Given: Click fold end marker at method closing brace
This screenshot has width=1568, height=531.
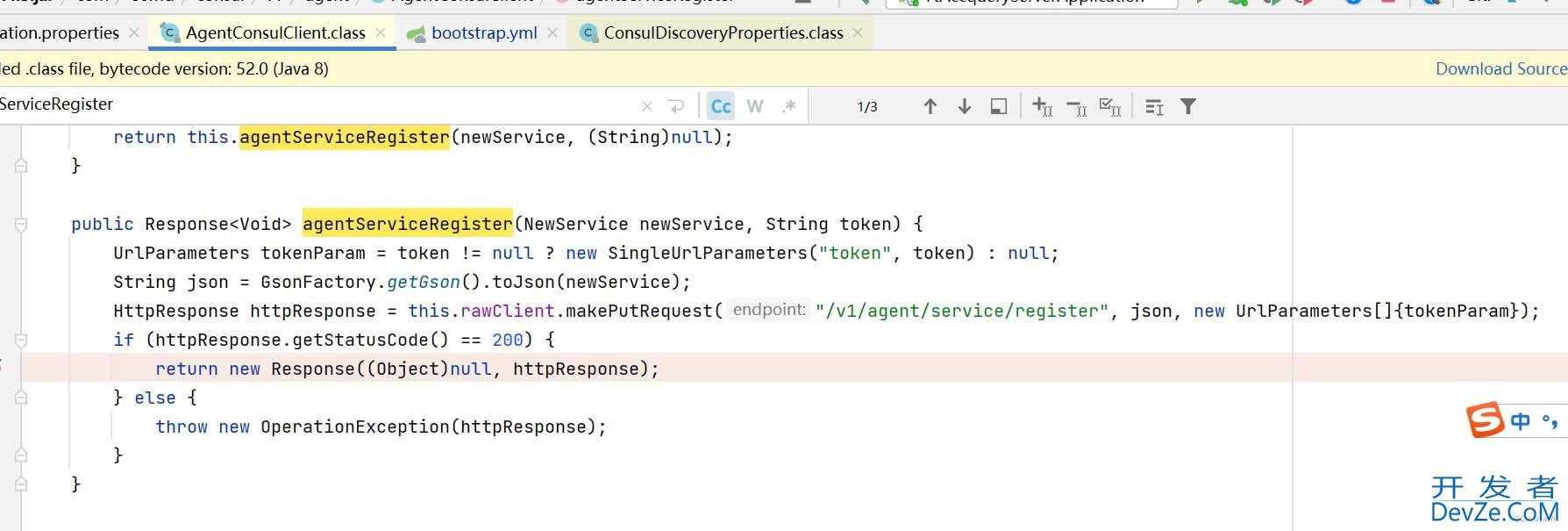Looking at the screenshot, I should point(21,484).
